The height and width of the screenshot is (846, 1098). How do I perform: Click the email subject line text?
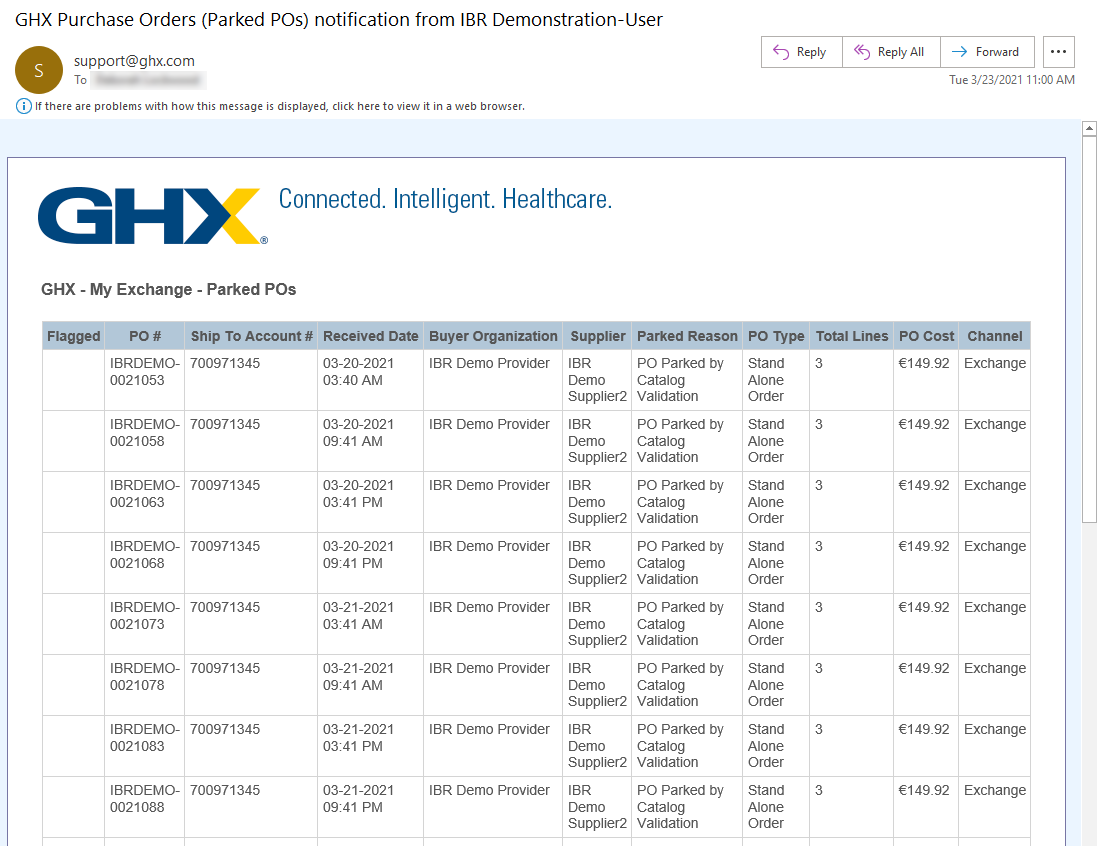tap(339, 20)
